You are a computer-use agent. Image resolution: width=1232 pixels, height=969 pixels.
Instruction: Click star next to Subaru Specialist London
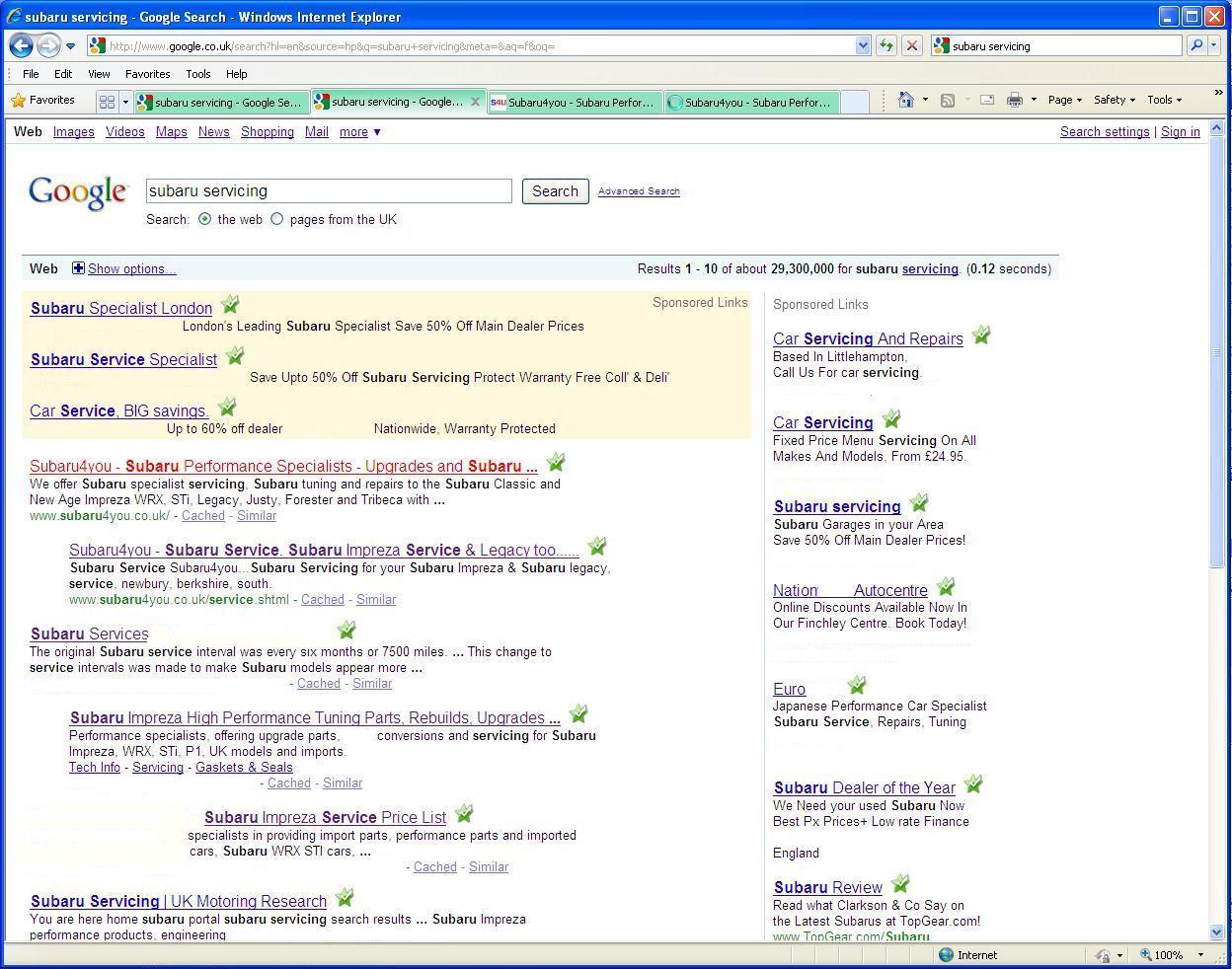click(230, 304)
